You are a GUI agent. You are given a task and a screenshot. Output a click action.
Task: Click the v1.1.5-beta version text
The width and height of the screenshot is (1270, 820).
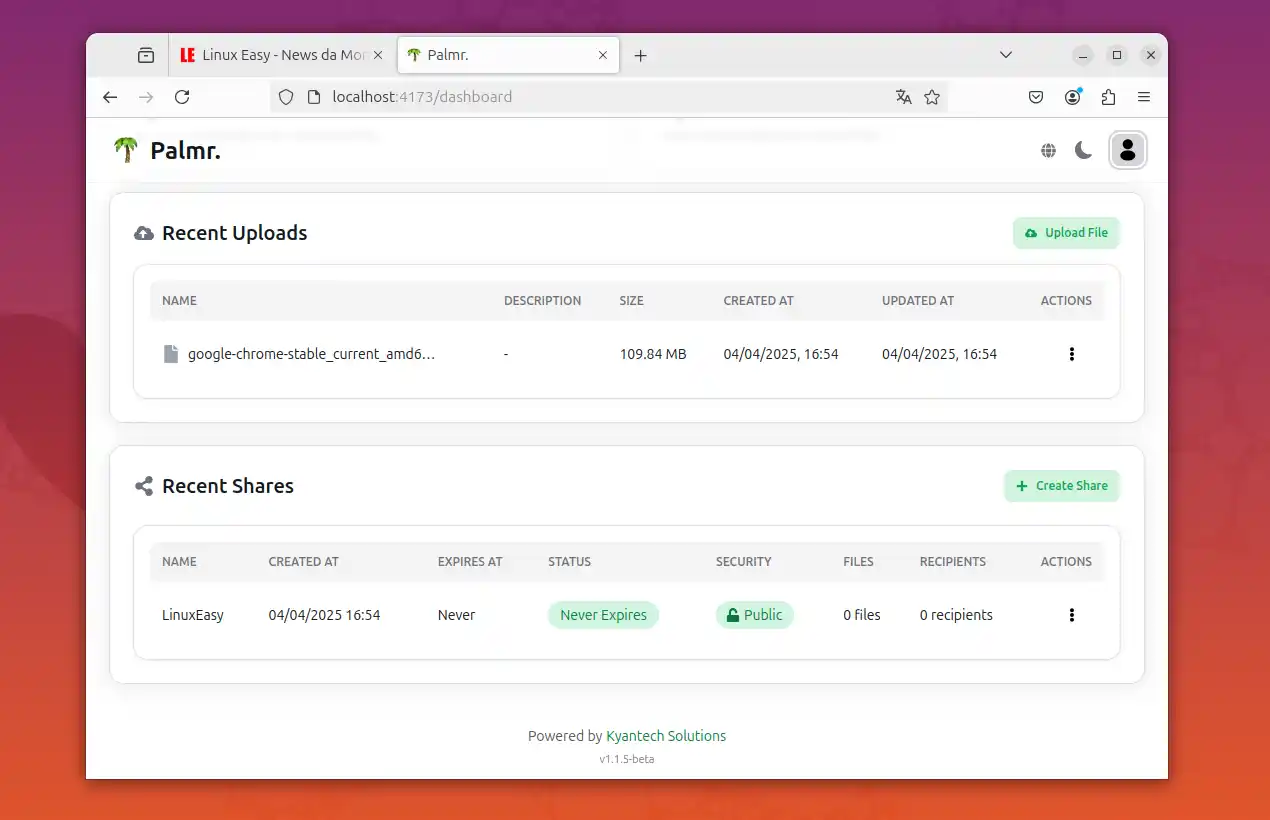627,759
